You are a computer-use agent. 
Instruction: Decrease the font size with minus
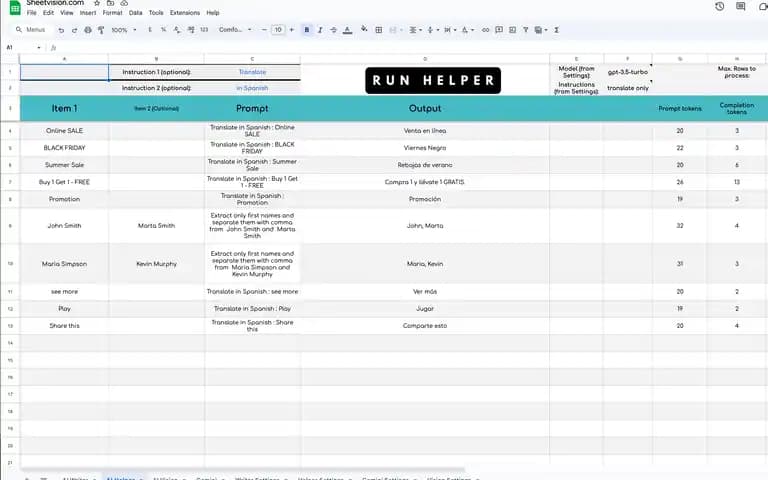(x=264, y=30)
